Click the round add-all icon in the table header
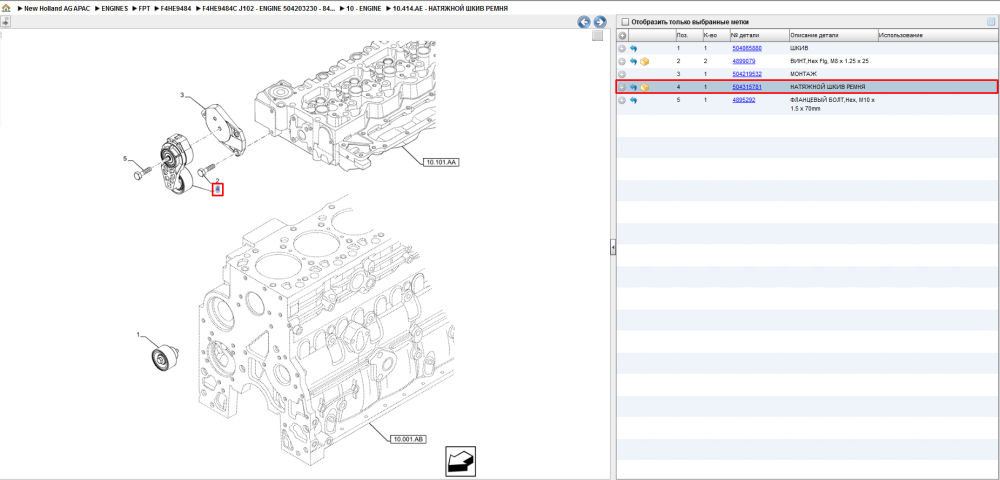Image resolution: width=1000 pixels, height=480 pixels. pyautogui.click(x=623, y=35)
